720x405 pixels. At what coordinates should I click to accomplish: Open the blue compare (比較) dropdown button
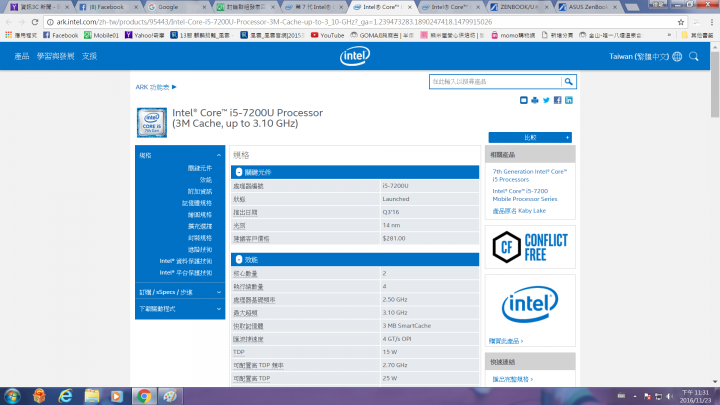(x=530, y=137)
